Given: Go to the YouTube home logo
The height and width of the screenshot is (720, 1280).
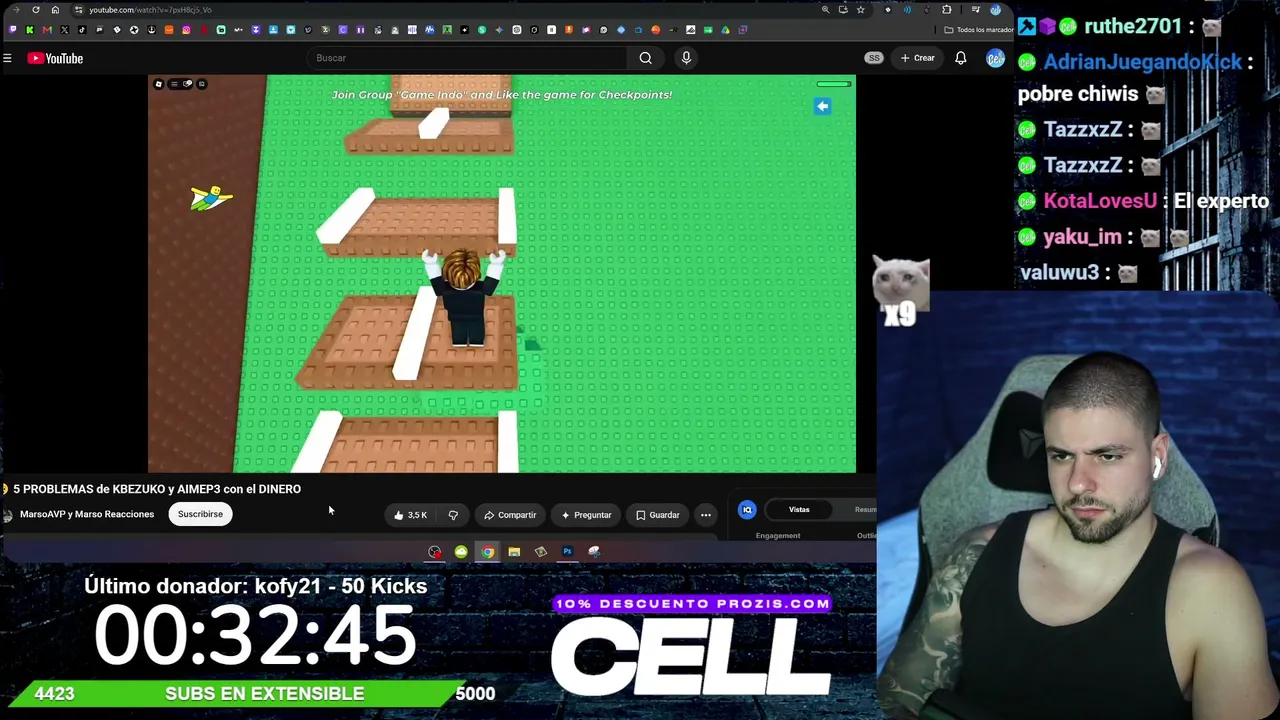Looking at the screenshot, I should 55,58.
